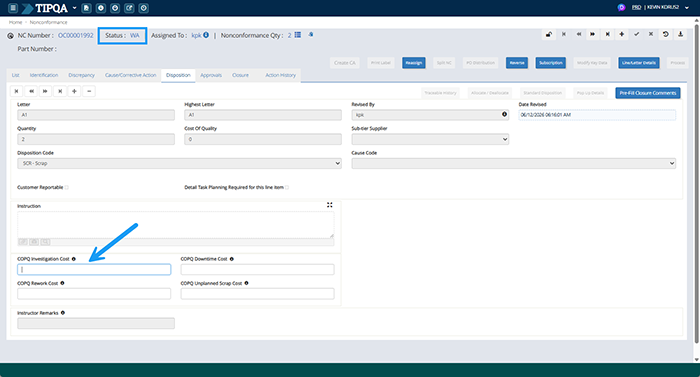Click the round purple icon beside PRD in the header
700x377 pixels.
pyautogui.click(x=621, y=8)
